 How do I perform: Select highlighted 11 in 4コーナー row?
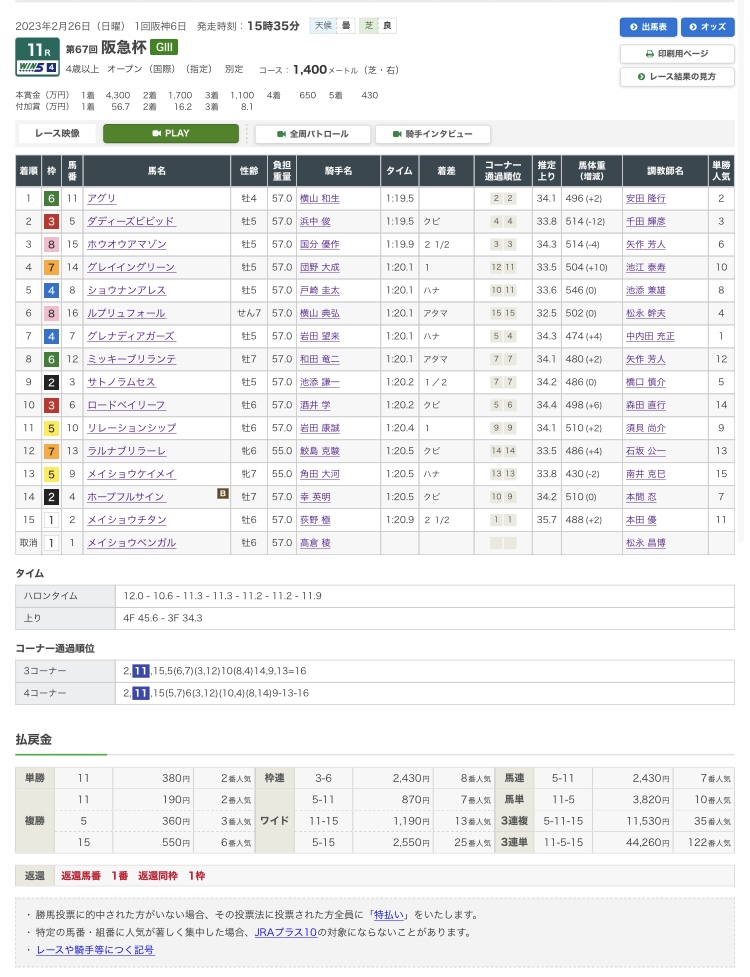(x=141, y=693)
